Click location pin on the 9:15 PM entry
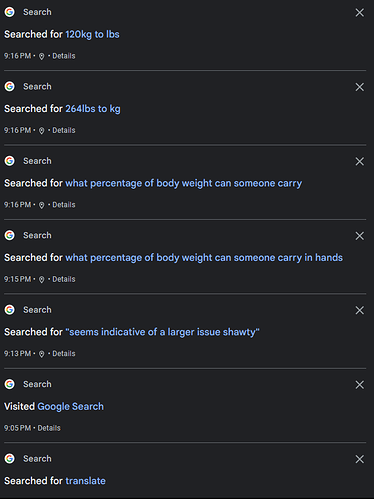Viewport: 374px width, 499px height. (x=41, y=280)
